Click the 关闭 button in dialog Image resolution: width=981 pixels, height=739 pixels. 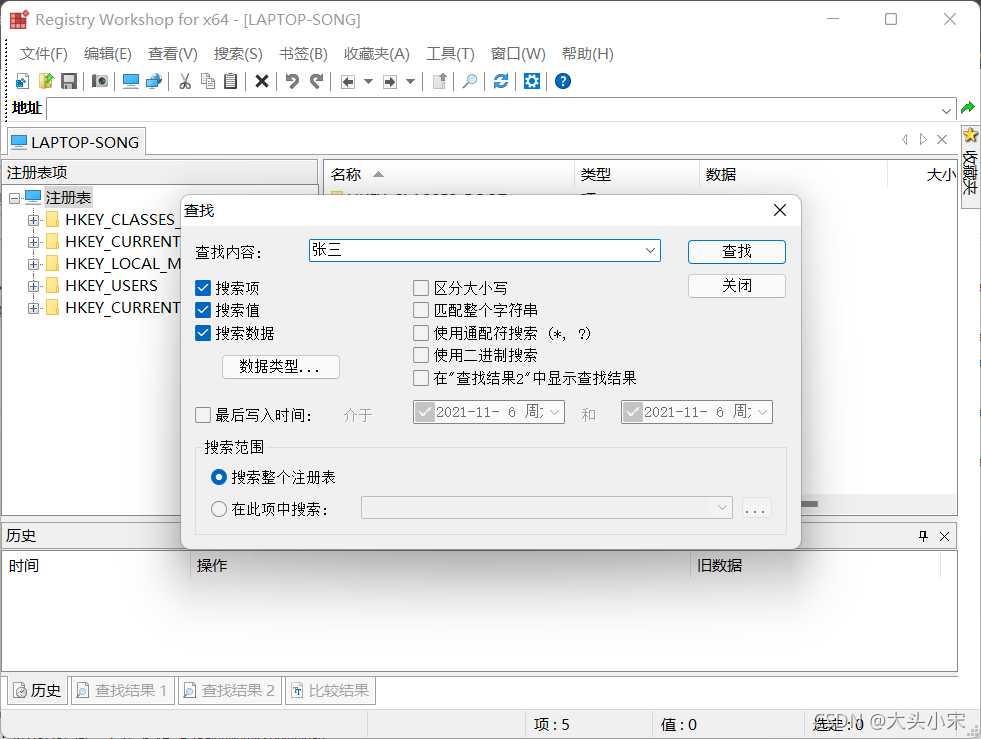pos(736,286)
